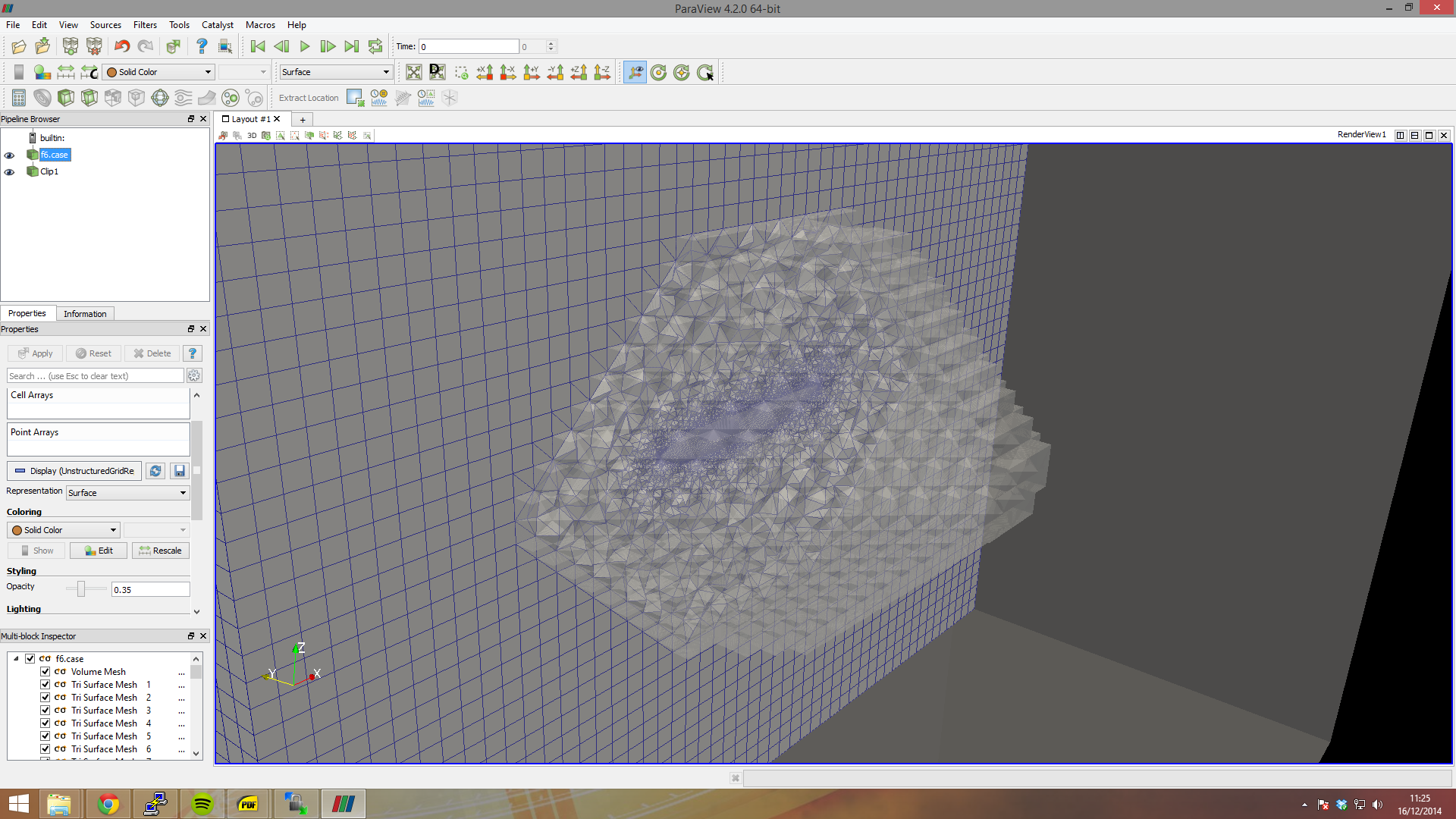Click Play animation button
The width and height of the screenshot is (1456, 819).
click(x=305, y=46)
